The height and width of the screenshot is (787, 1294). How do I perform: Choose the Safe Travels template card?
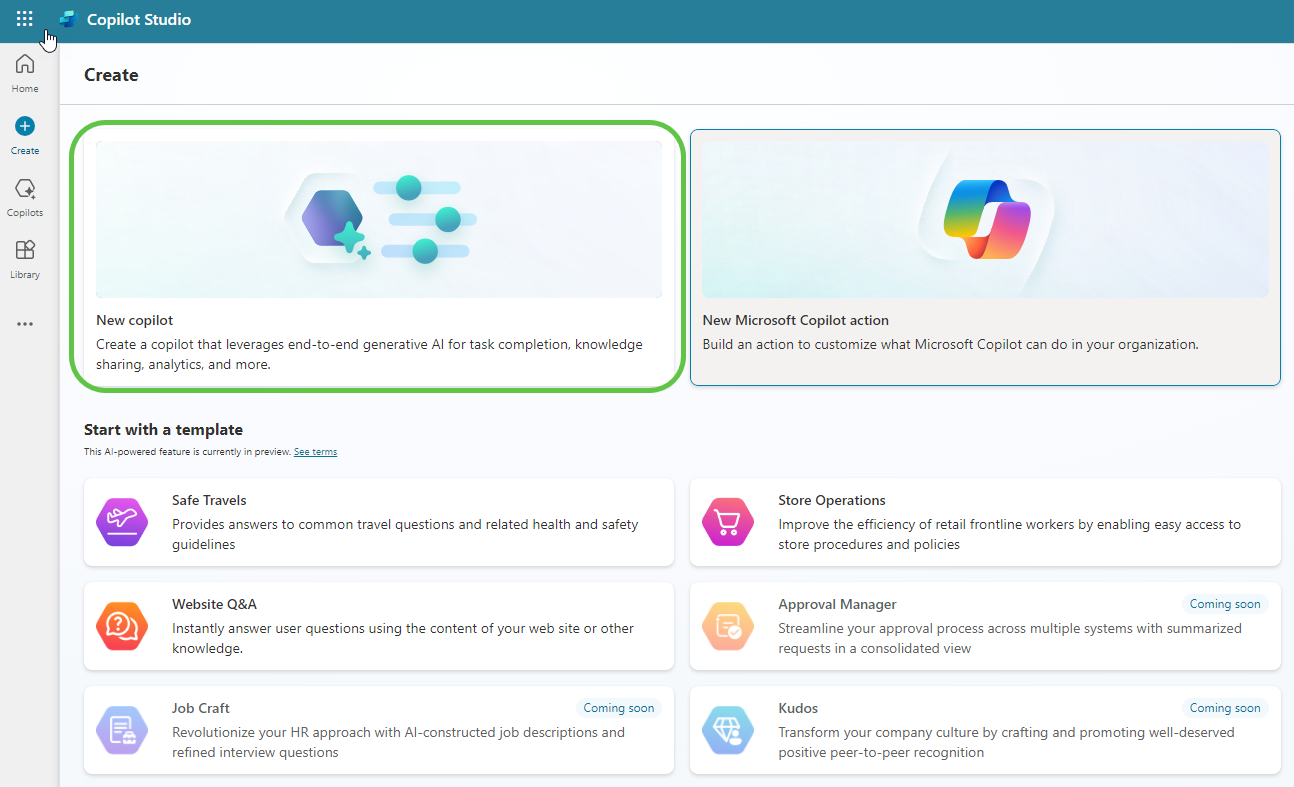point(378,521)
